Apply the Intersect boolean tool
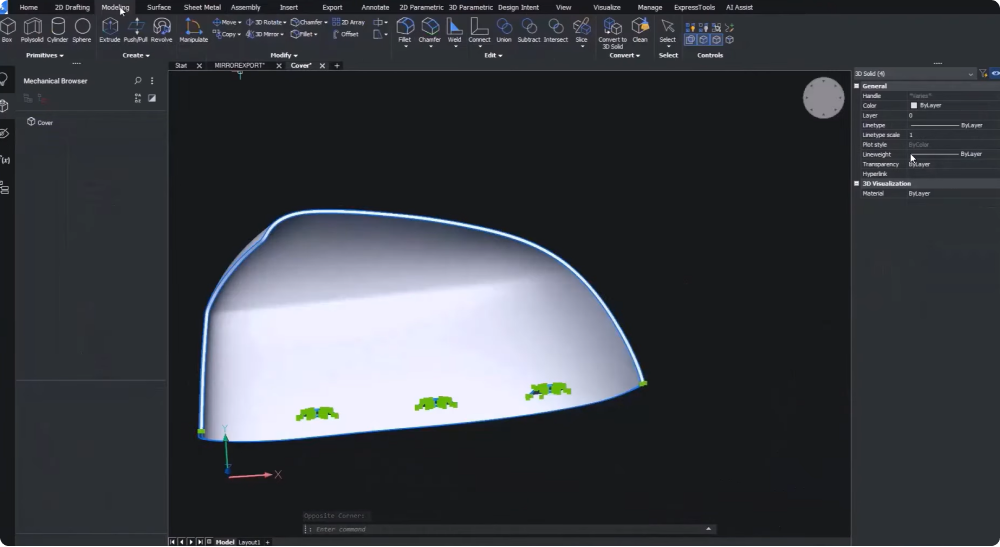1000x547 pixels. [x=555, y=30]
